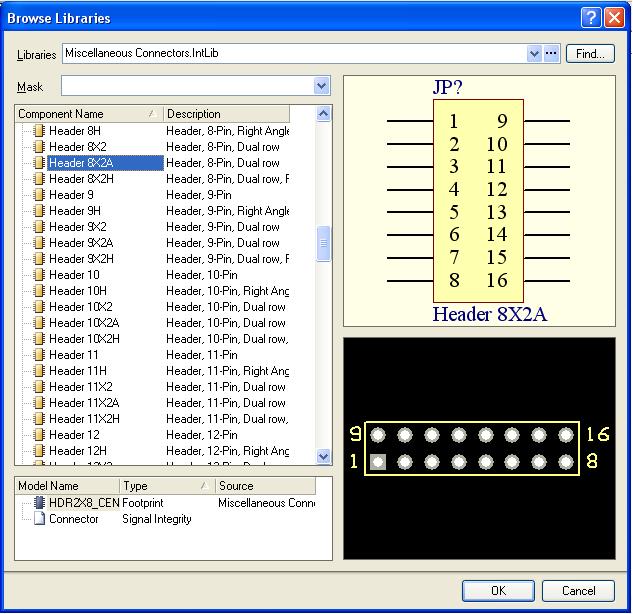Open the Libraries dropdown arrow
This screenshot has width=633, height=614.
tap(534, 53)
